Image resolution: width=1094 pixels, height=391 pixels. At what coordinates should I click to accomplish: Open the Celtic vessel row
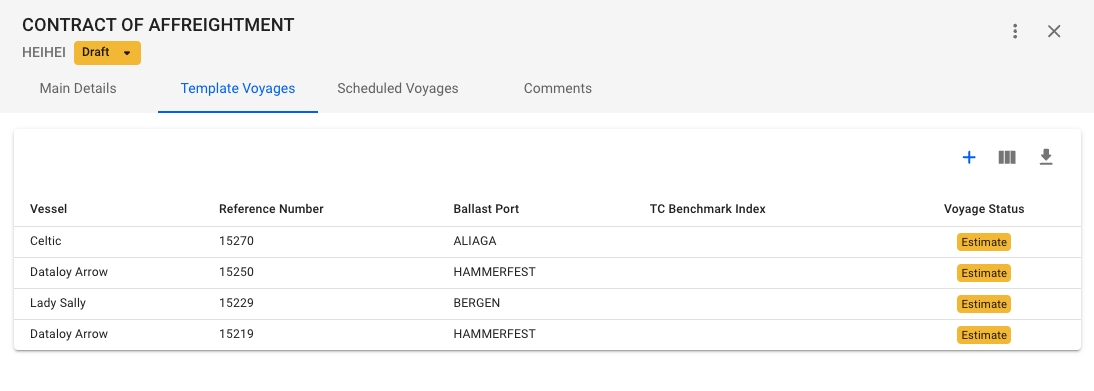point(547,242)
